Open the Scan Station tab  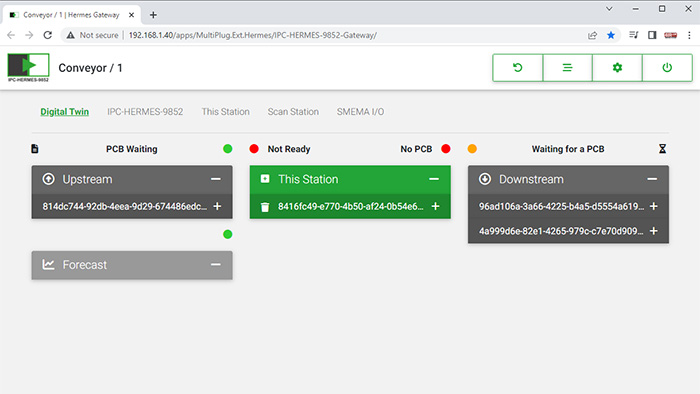coord(293,112)
